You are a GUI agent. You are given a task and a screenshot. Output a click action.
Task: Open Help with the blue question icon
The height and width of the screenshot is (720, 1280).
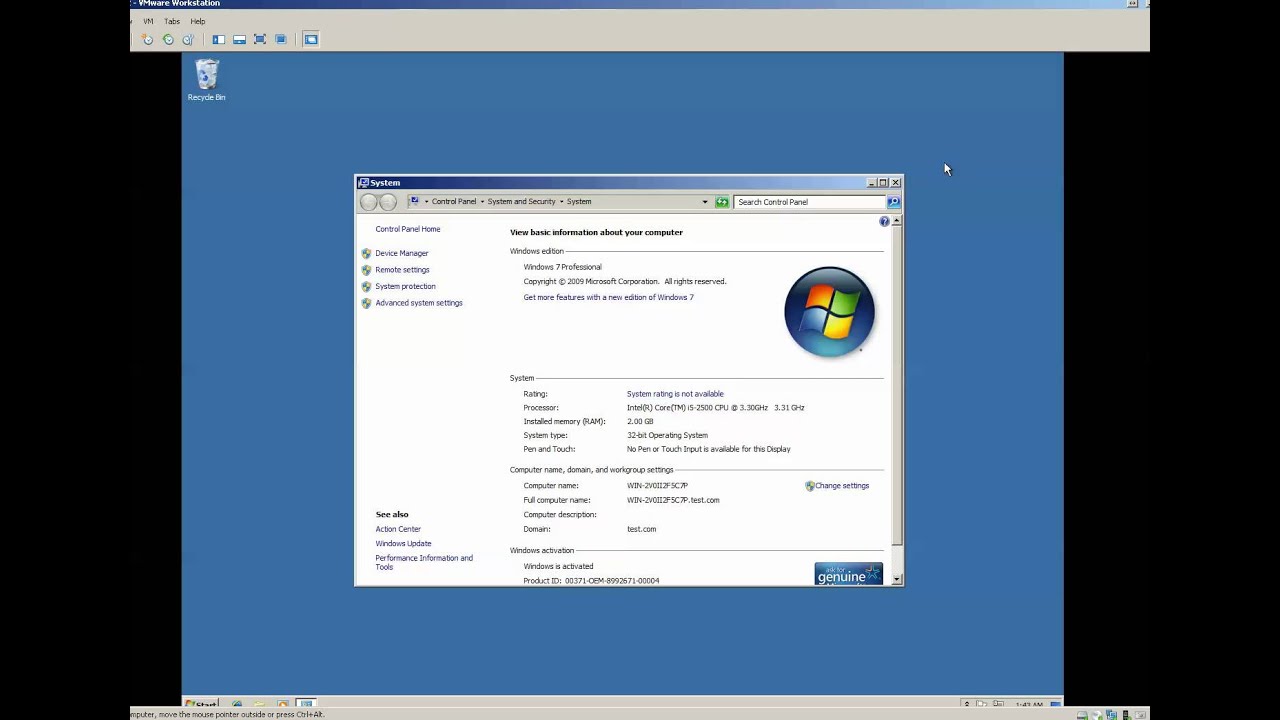(x=884, y=221)
